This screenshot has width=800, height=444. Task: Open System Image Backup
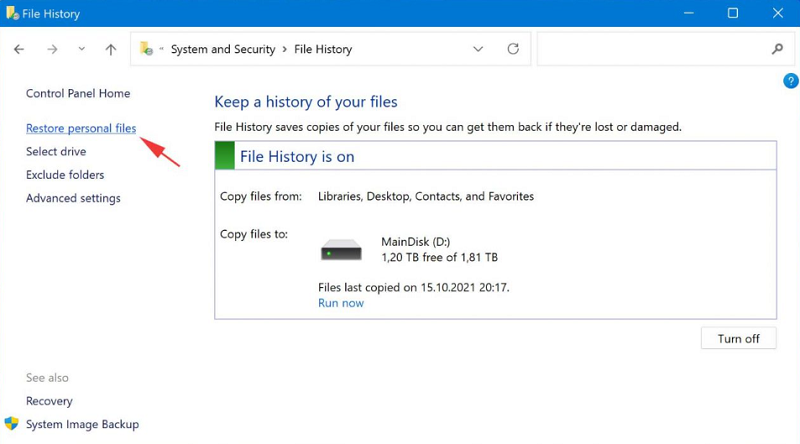click(82, 424)
